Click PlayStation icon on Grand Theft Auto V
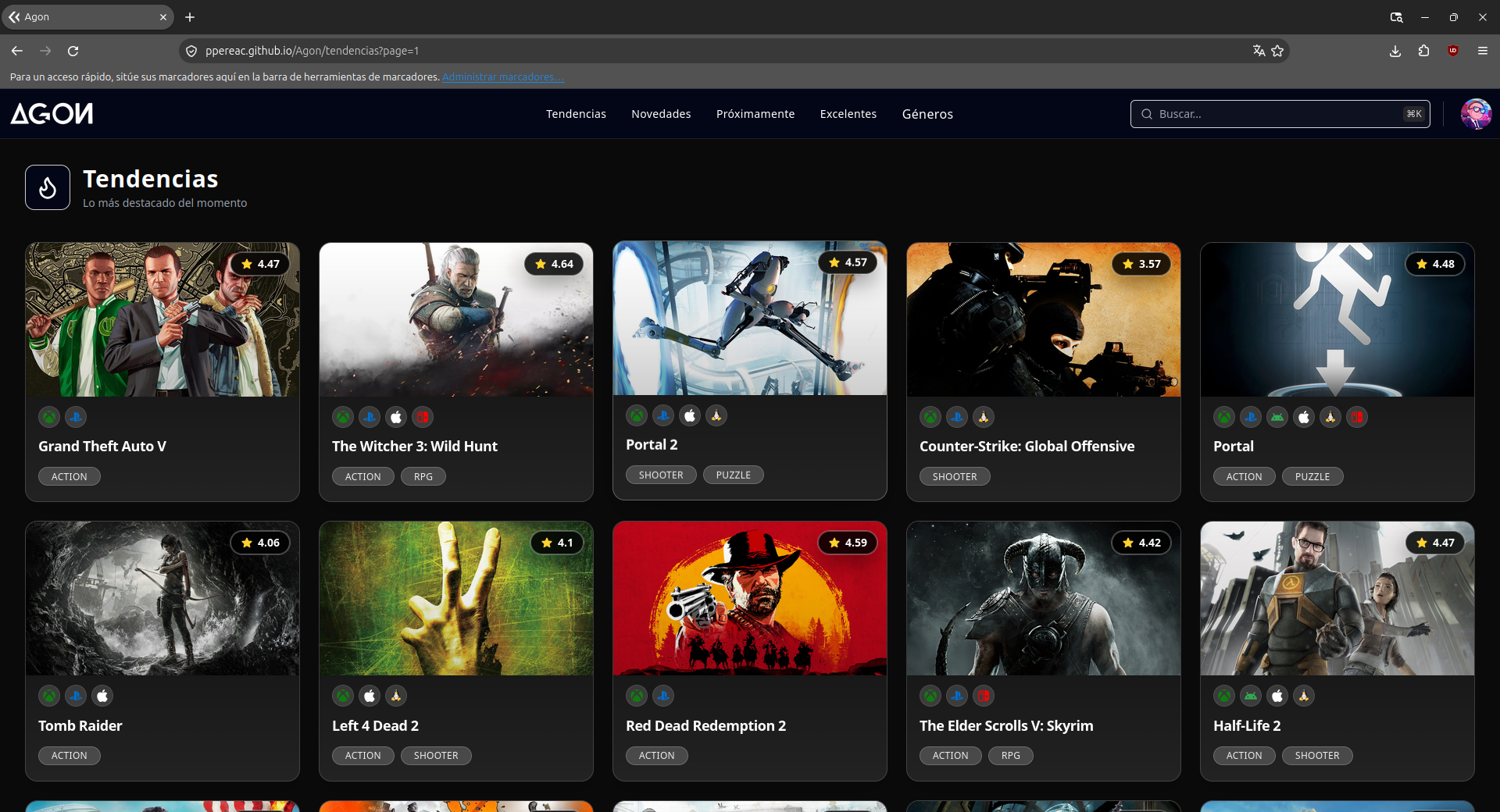The height and width of the screenshot is (812, 1500). pos(76,417)
